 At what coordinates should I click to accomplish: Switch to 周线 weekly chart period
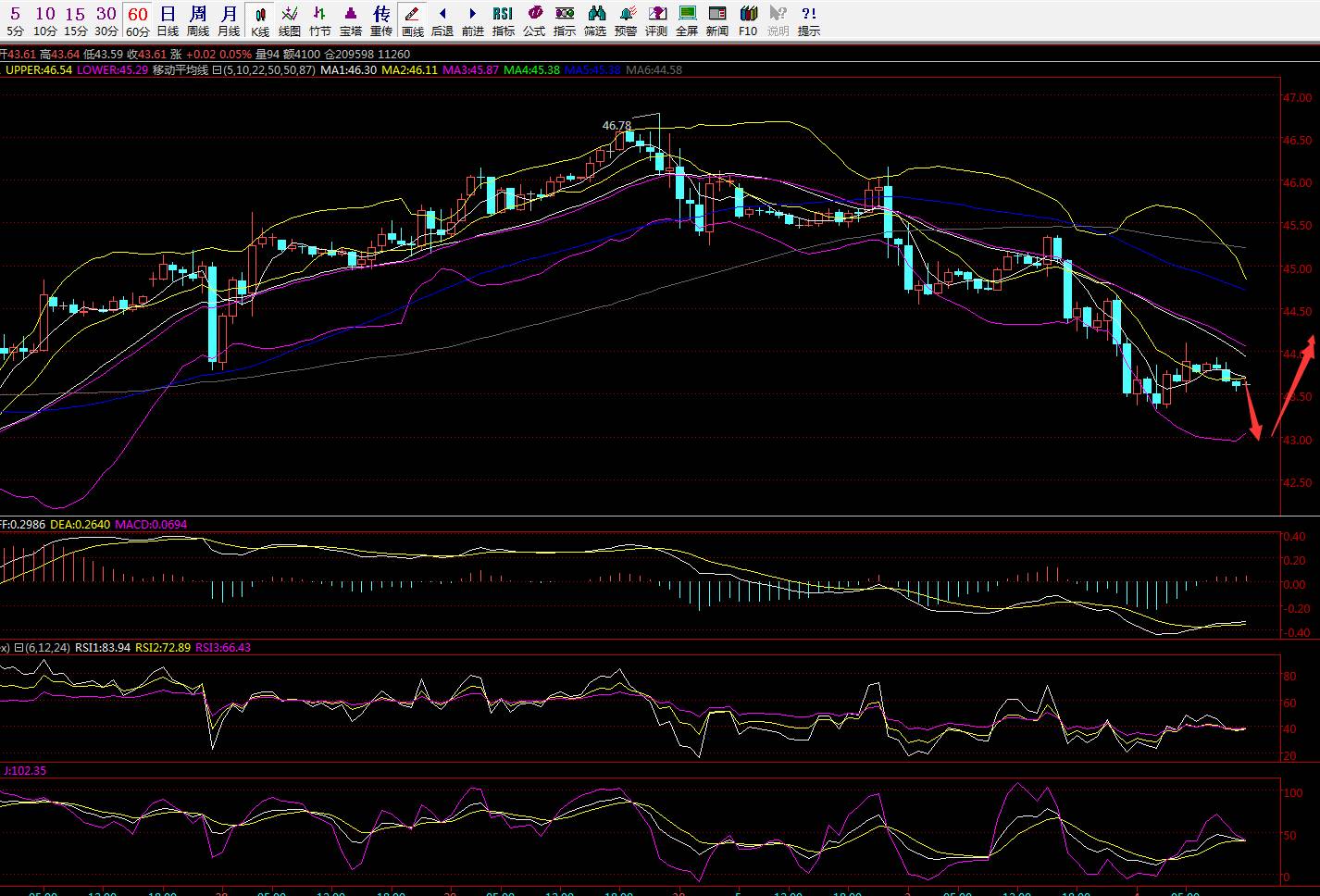(x=198, y=20)
